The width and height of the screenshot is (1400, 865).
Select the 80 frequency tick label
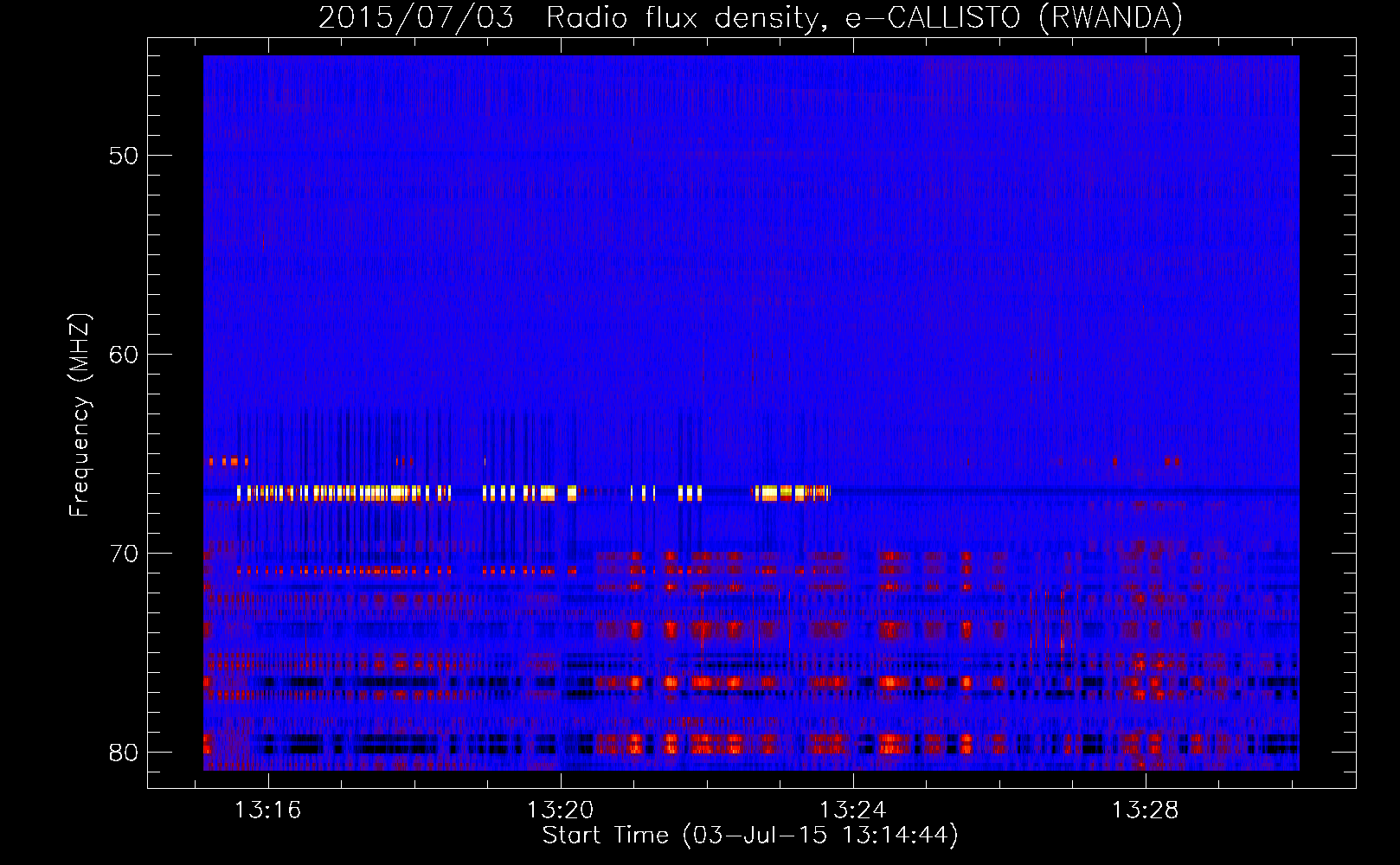click(x=124, y=753)
